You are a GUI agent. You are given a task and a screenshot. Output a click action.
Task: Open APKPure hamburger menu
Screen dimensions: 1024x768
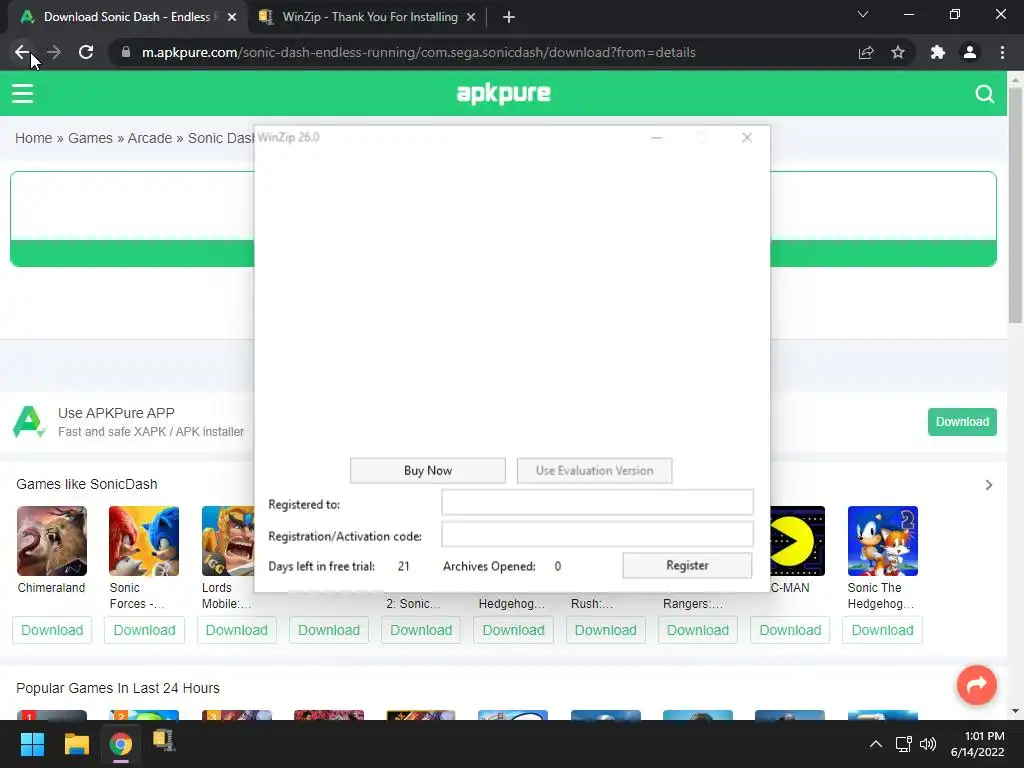(22, 93)
